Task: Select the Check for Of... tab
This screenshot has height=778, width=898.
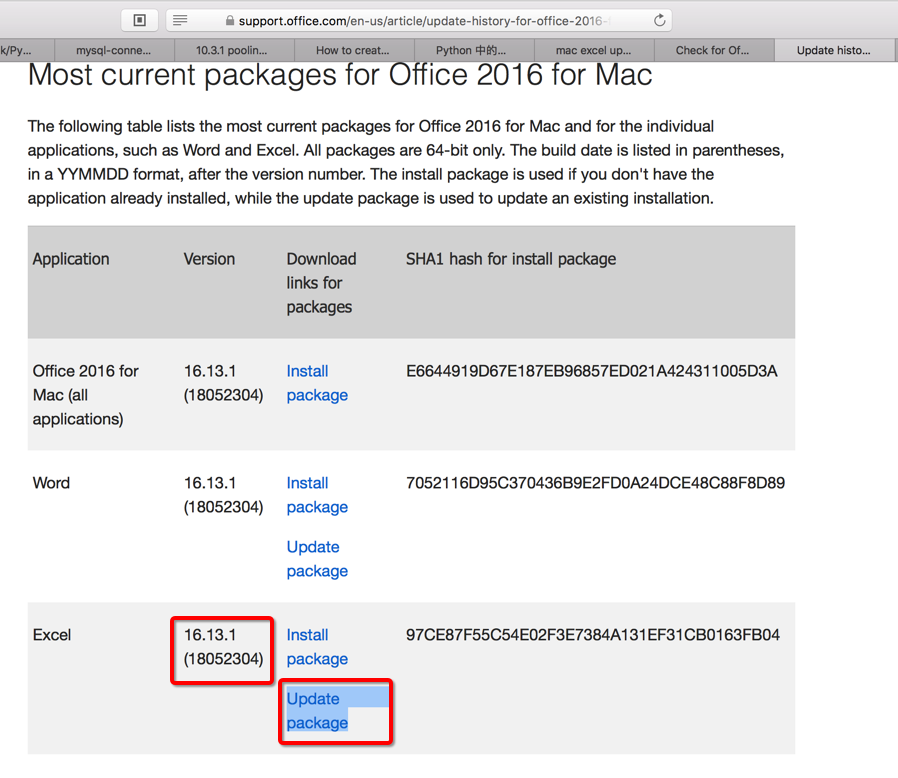Action: (x=712, y=50)
